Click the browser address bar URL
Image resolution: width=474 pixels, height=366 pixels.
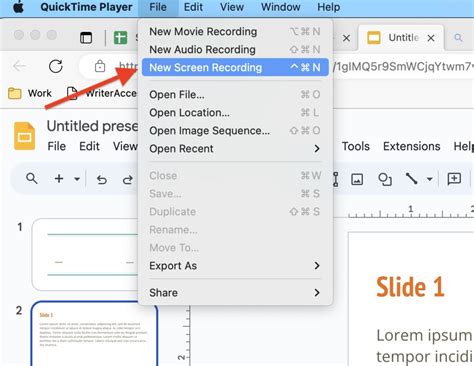403,67
